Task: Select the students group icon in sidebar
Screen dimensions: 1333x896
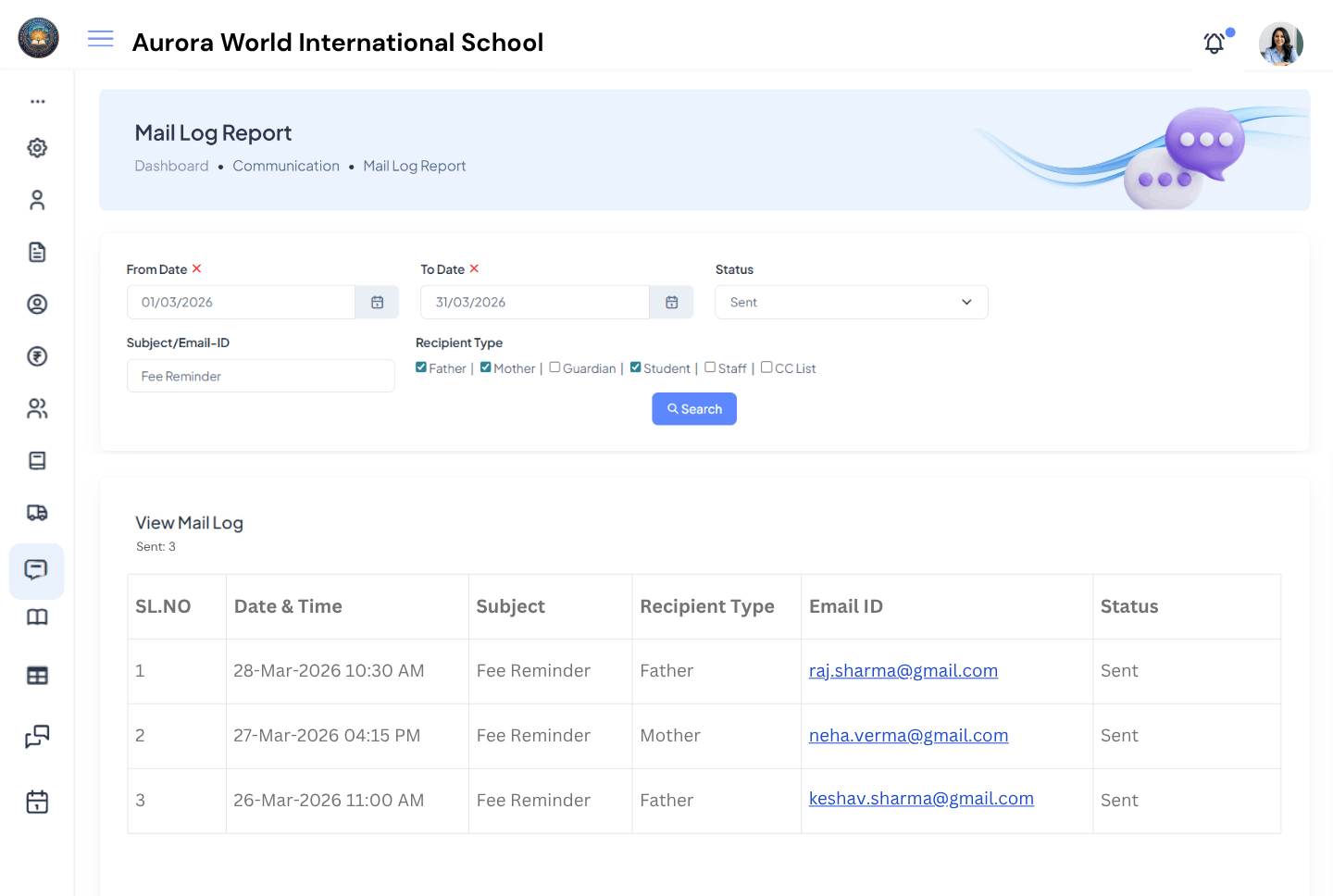Action: pos(37,408)
